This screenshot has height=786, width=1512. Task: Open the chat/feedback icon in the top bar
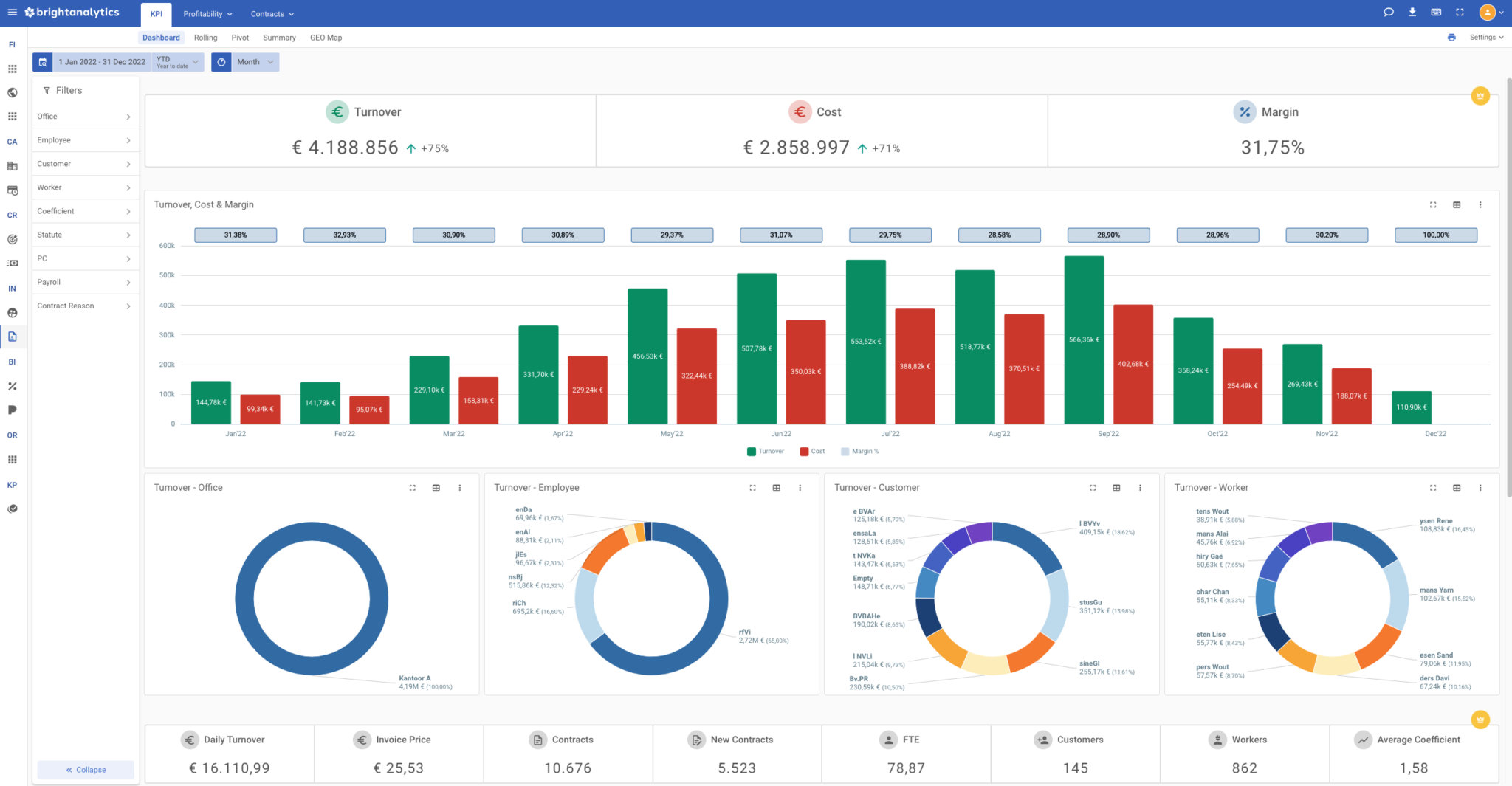(1389, 12)
